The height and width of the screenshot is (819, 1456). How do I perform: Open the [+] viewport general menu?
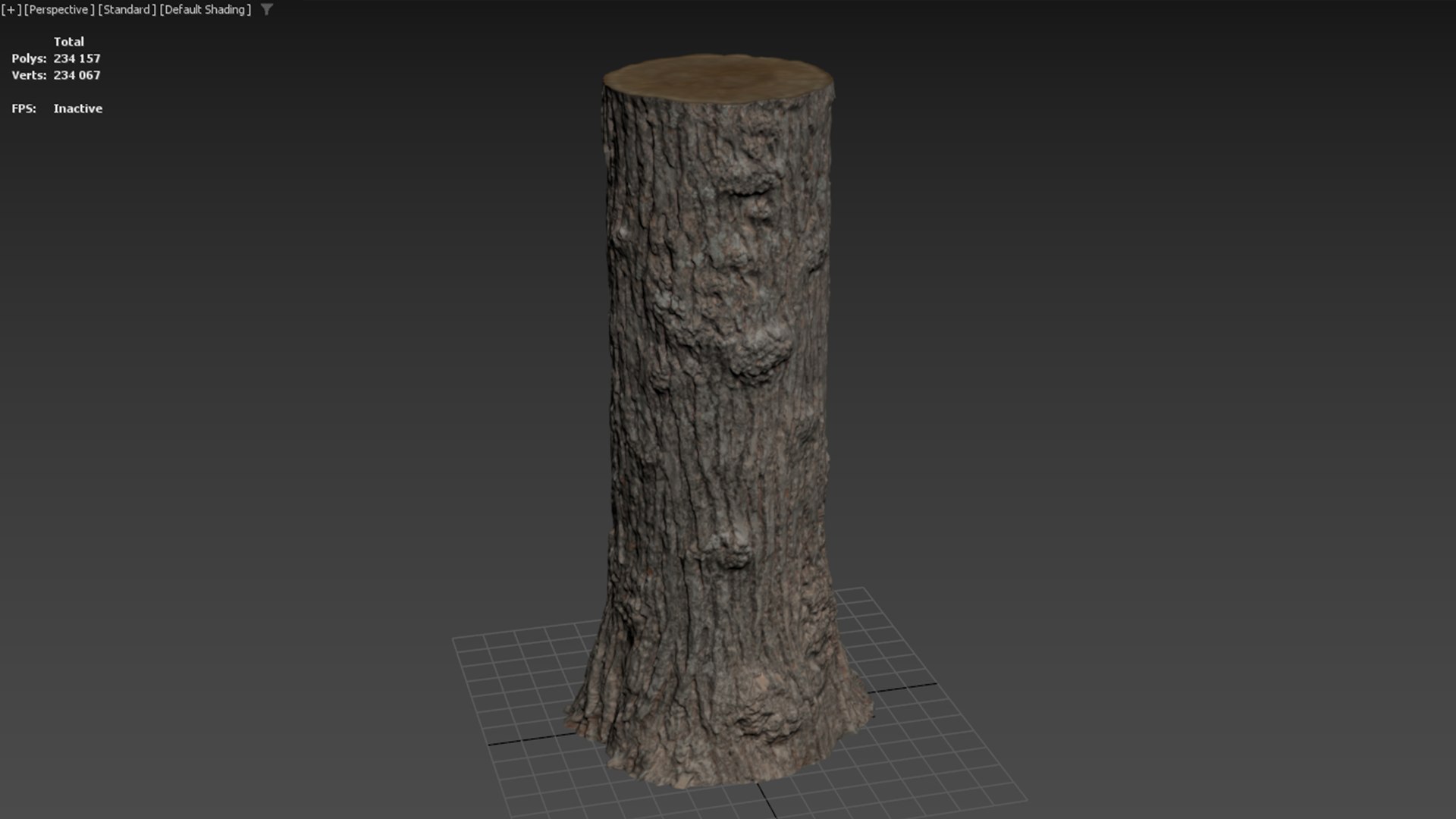(x=11, y=10)
